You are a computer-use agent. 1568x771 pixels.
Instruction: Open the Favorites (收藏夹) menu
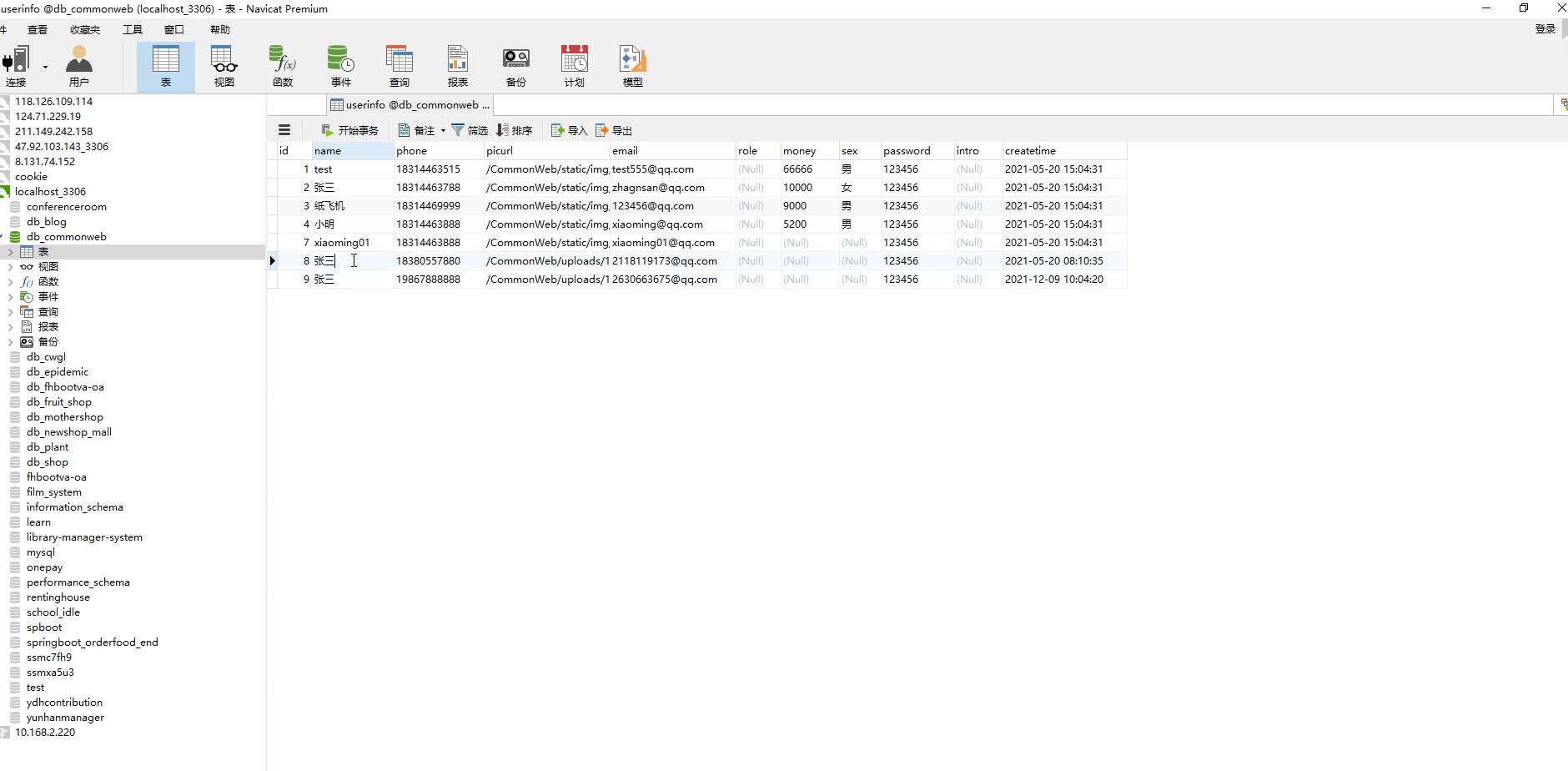point(85,29)
